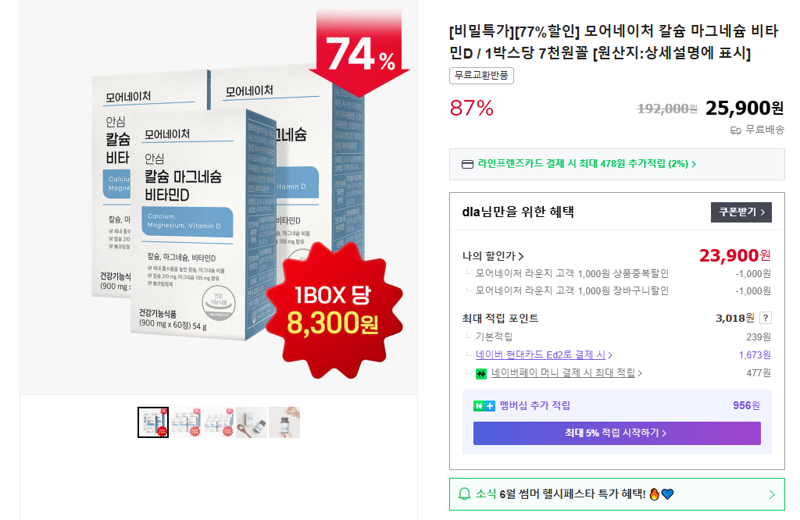
Task: Click the question mark help icon beside 3,018원
Action: [765, 318]
